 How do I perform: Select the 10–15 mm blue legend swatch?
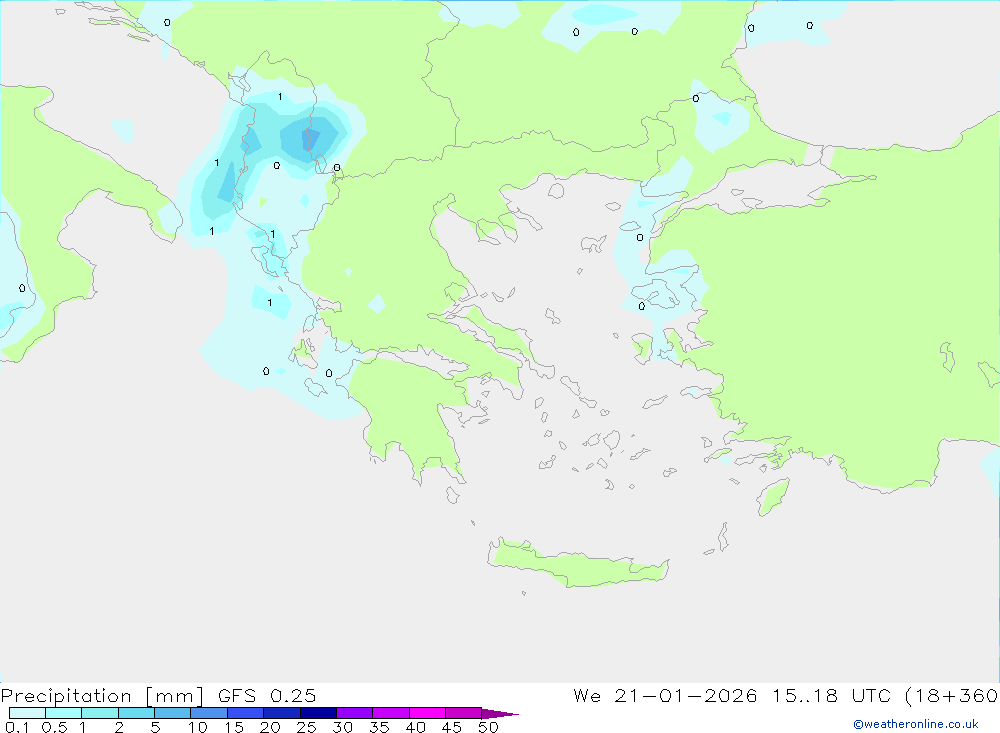point(209,713)
